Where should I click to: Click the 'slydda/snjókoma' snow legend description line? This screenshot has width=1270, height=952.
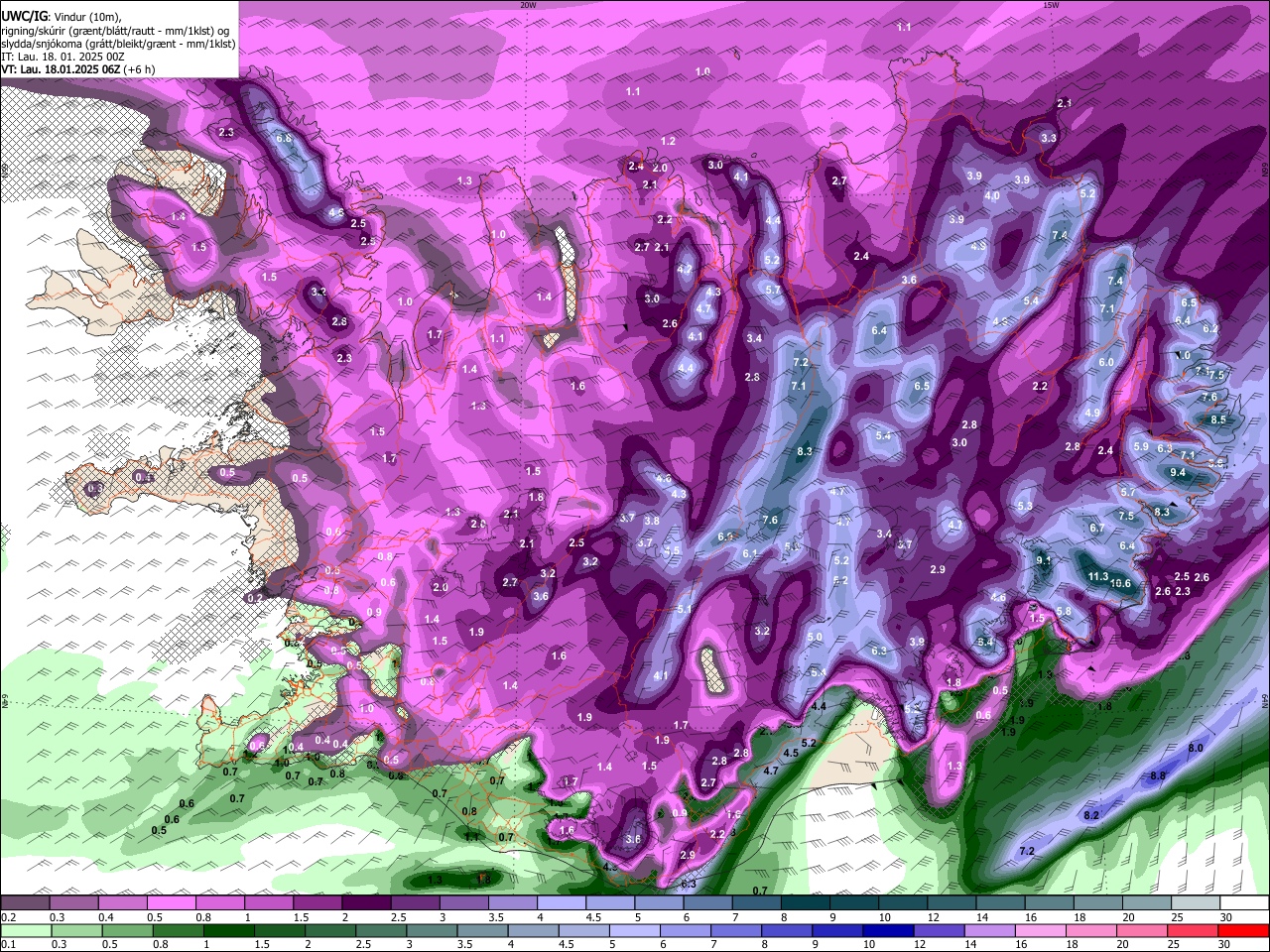[118, 44]
